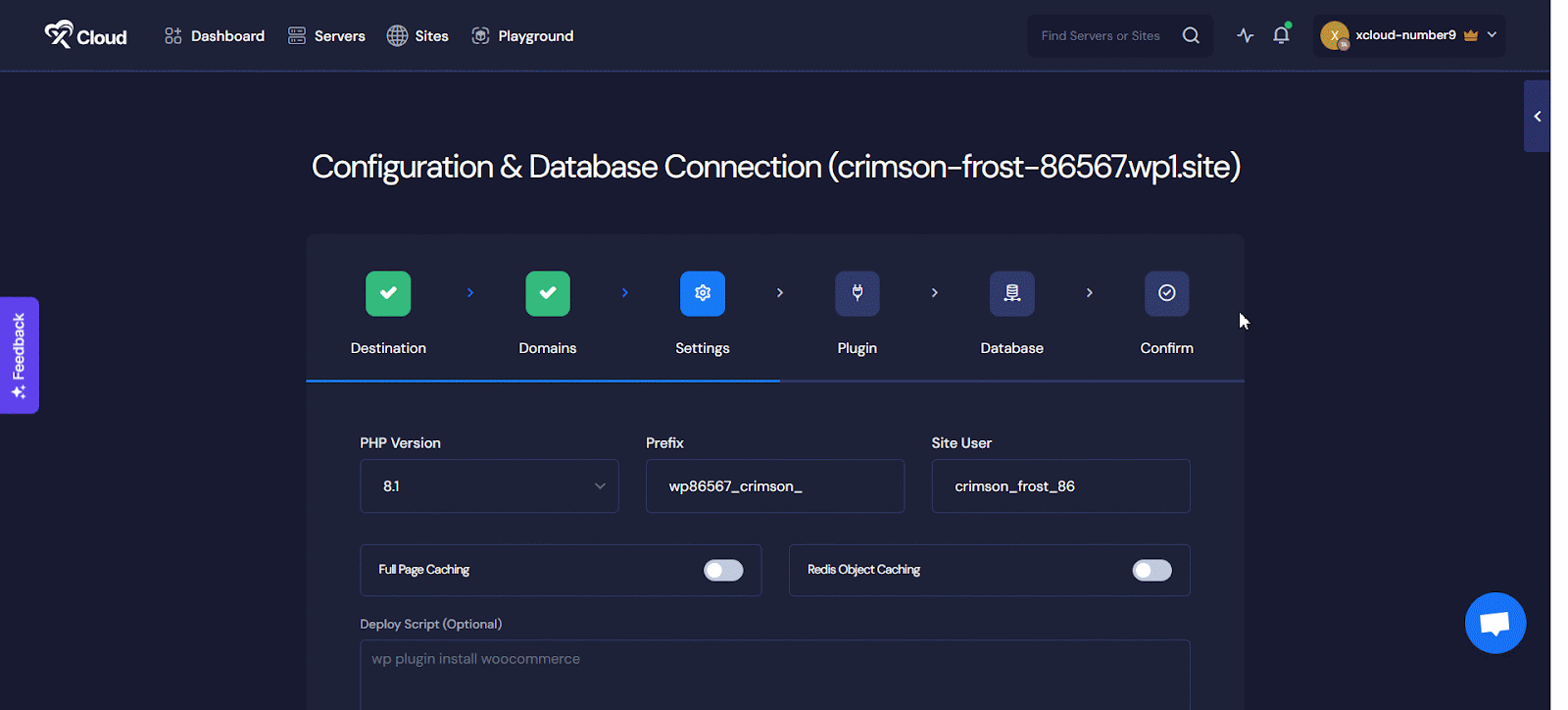Select the Database step icon

click(x=1011, y=293)
